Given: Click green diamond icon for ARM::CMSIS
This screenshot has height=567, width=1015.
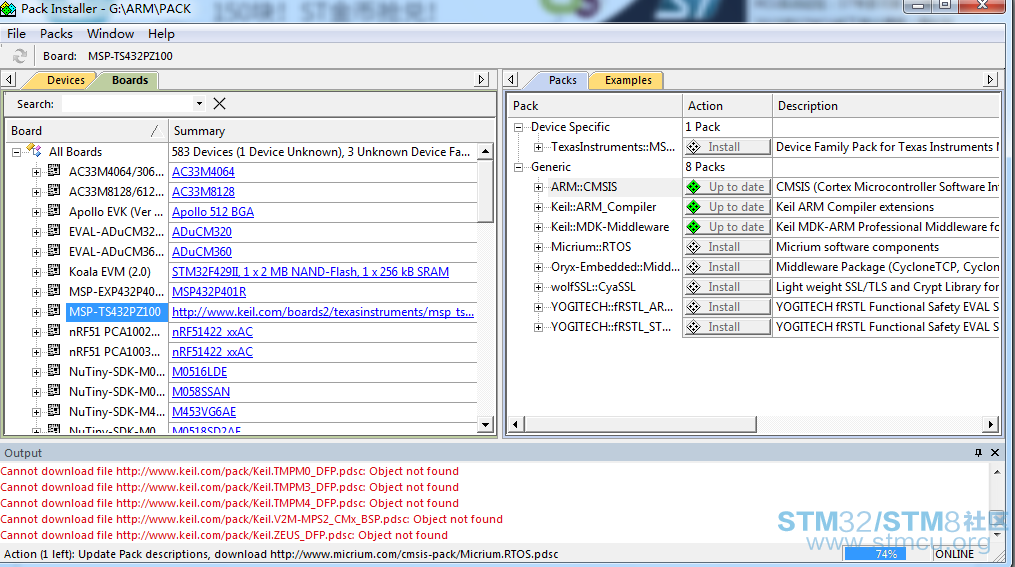Looking at the screenshot, I should pyautogui.click(x=694, y=187).
